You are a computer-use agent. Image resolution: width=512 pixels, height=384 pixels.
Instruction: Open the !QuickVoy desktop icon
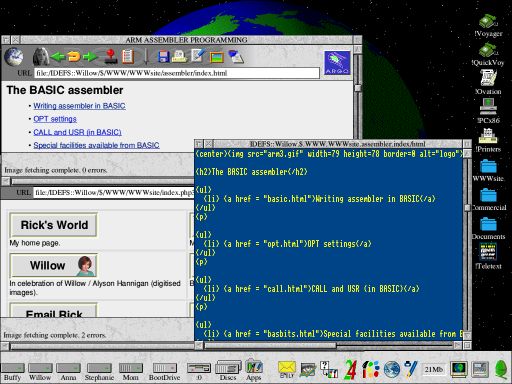pyautogui.click(x=488, y=54)
